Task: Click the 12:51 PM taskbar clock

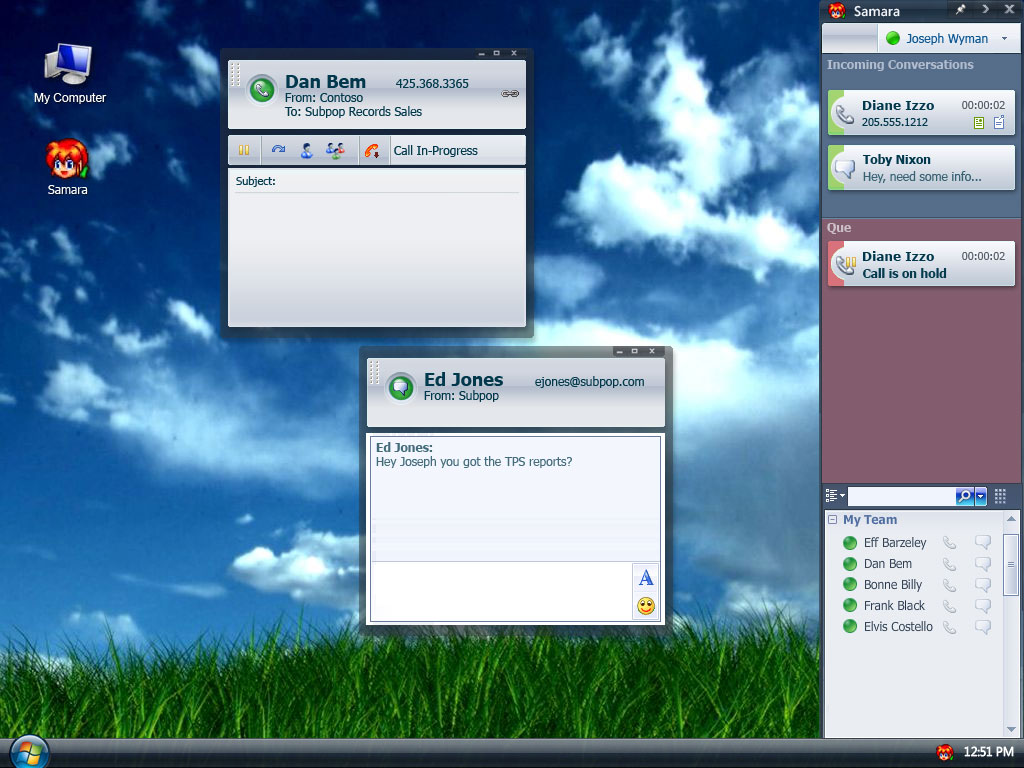Action: coord(988,752)
